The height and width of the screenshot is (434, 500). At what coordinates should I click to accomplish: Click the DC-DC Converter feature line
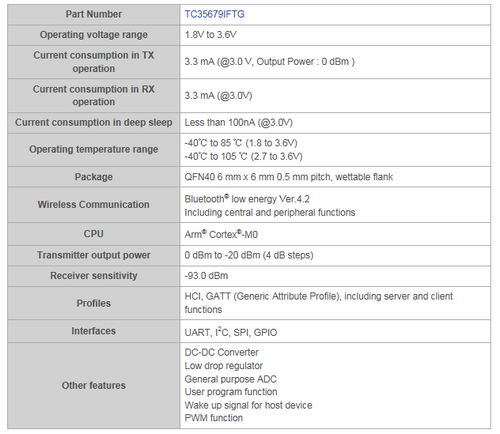coord(221,352)
